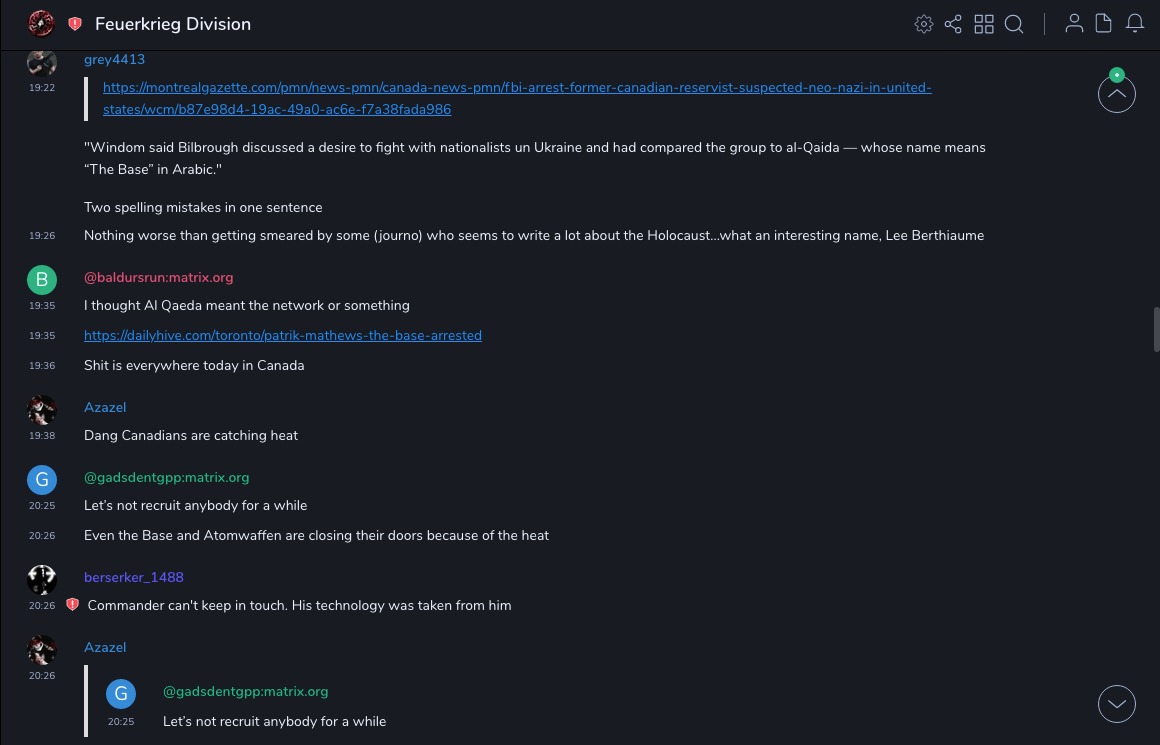Screen dimensions: 1160x745
Task: Click the room avatar in header
Action: (41, 23)
